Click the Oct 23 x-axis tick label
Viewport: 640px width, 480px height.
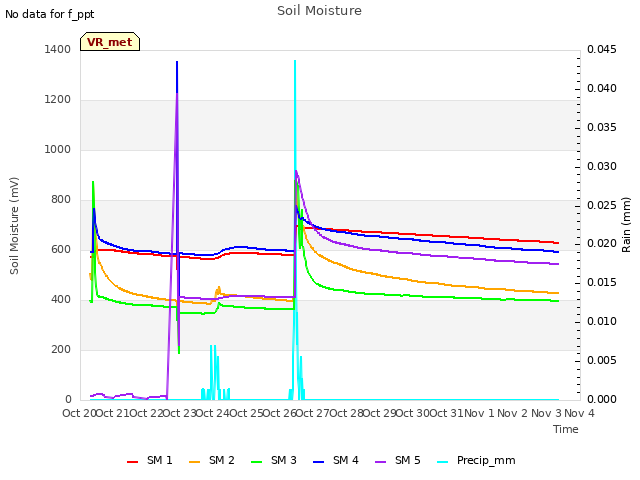point(180,413)
